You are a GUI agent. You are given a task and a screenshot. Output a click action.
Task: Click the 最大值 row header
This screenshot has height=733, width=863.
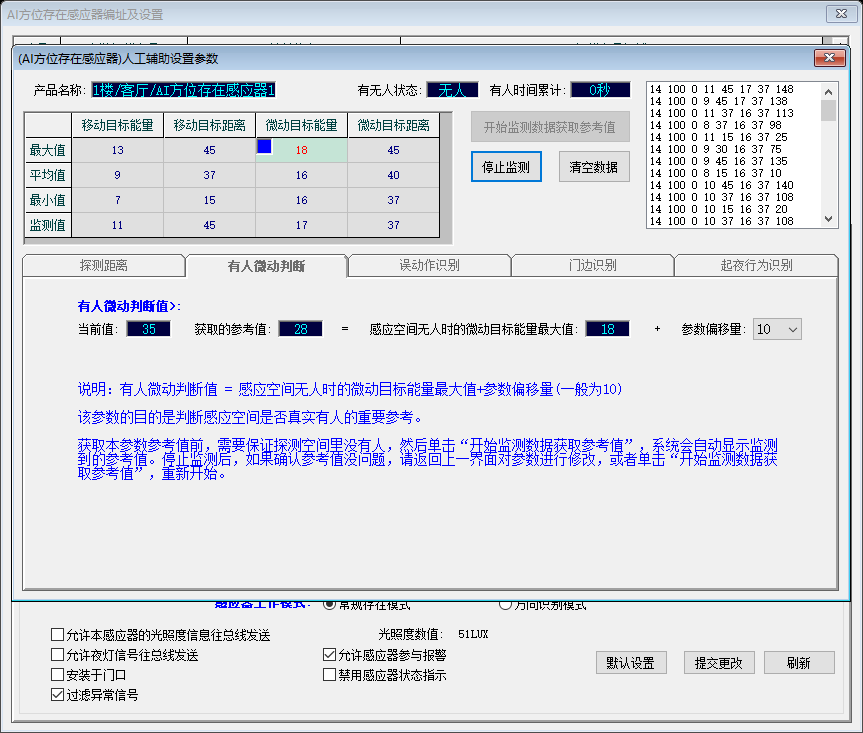pos(48,150)
